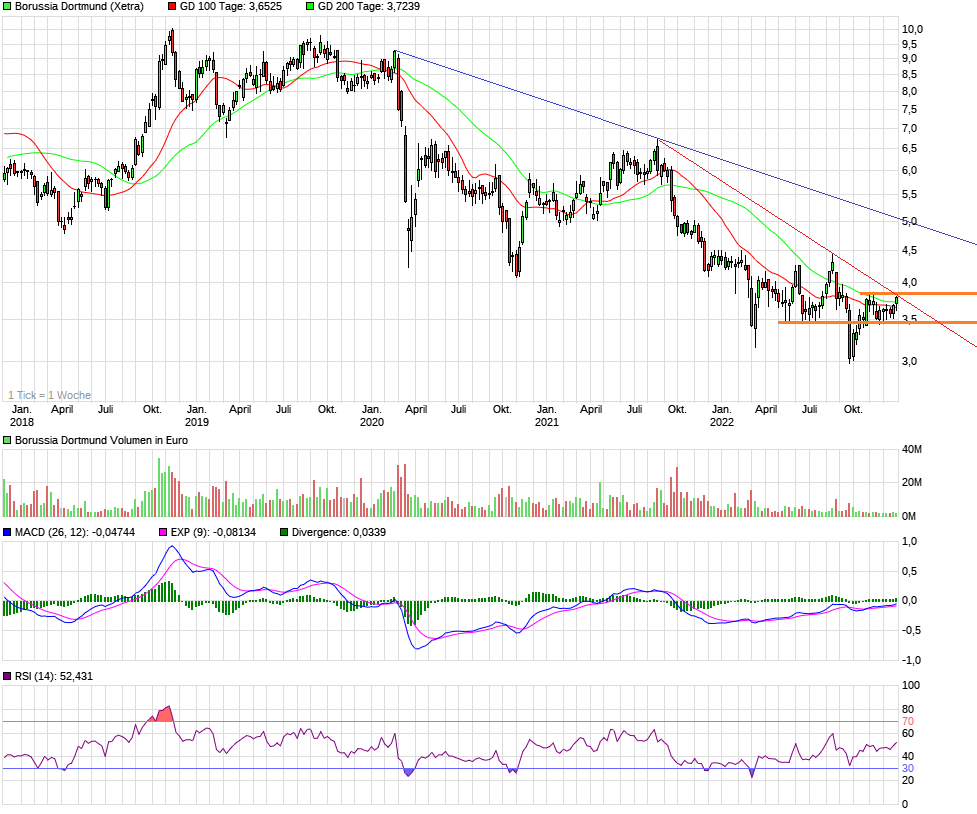The height and width of the screenshot is (814, 977).
Task: Click the MACD axis value '-1,0'
Action: point(911,660)
